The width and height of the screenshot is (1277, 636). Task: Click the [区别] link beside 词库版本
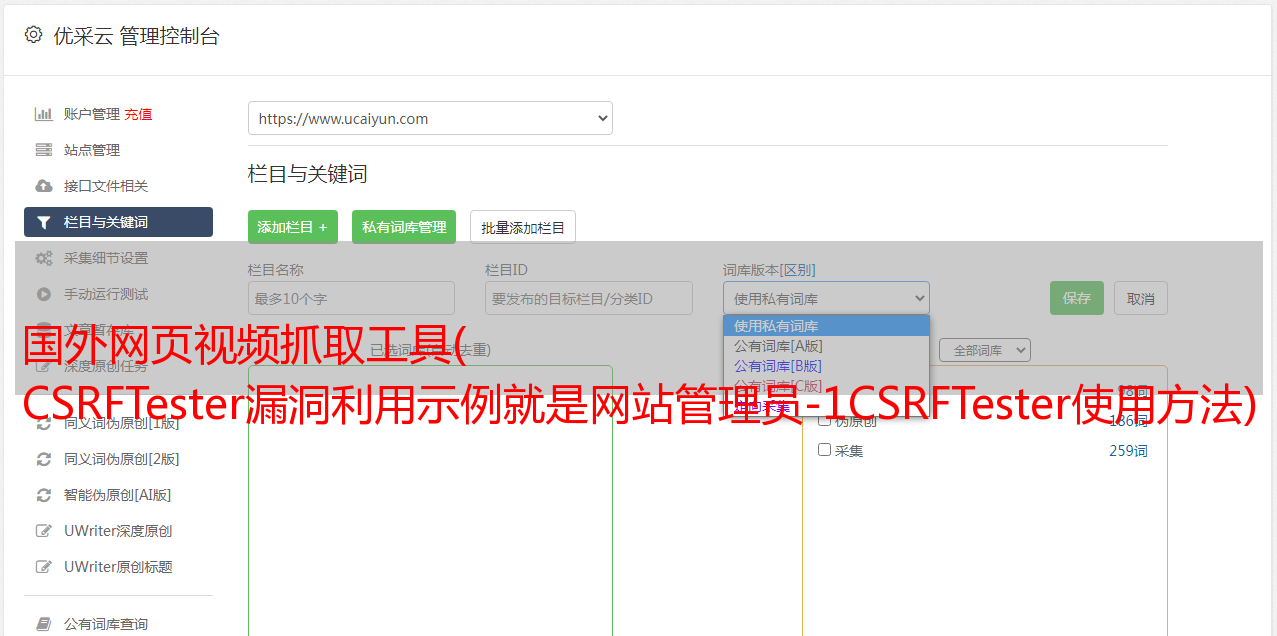pos(798,270)
